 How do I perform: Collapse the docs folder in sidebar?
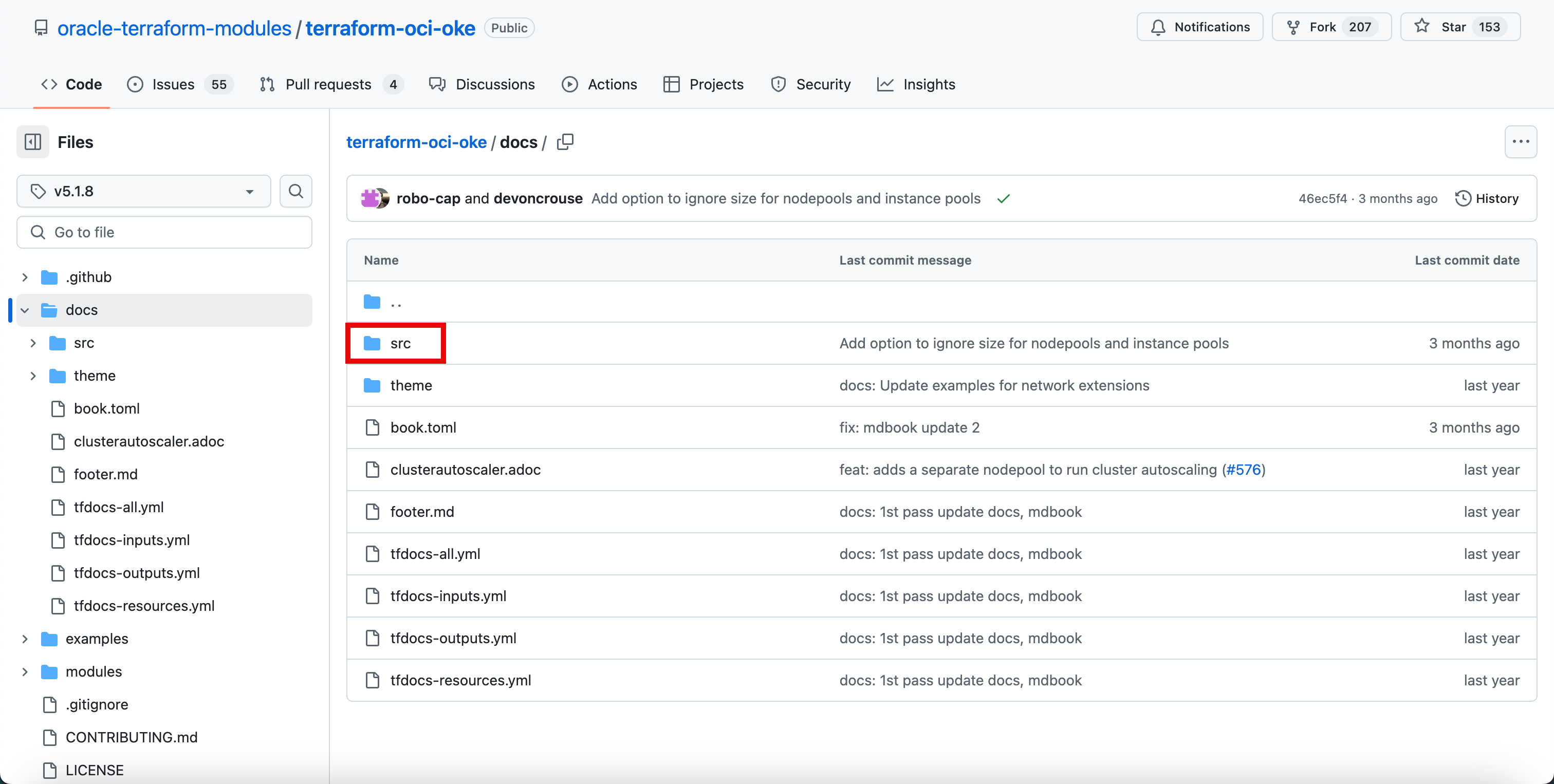(x=25, y=310)
